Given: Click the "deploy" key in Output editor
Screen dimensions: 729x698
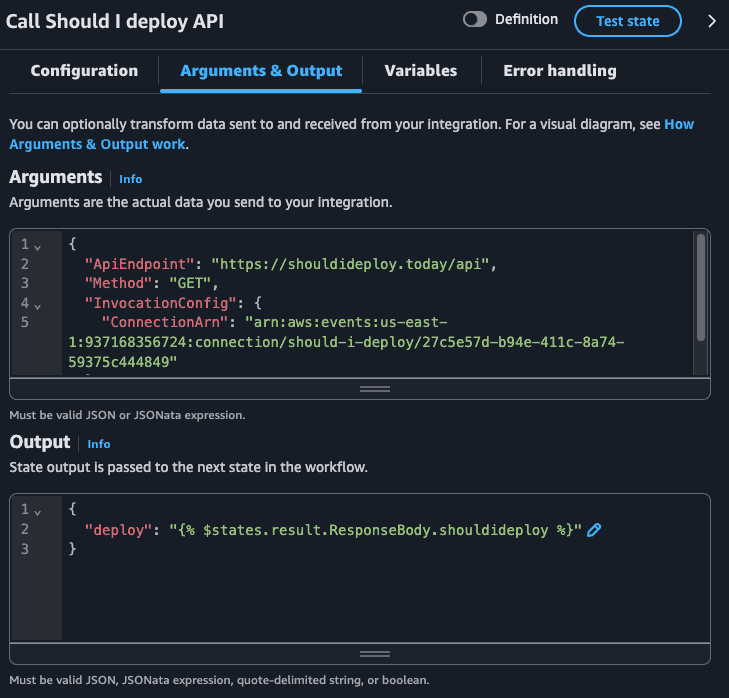Looking at the screenshot, I should (119, 530).
